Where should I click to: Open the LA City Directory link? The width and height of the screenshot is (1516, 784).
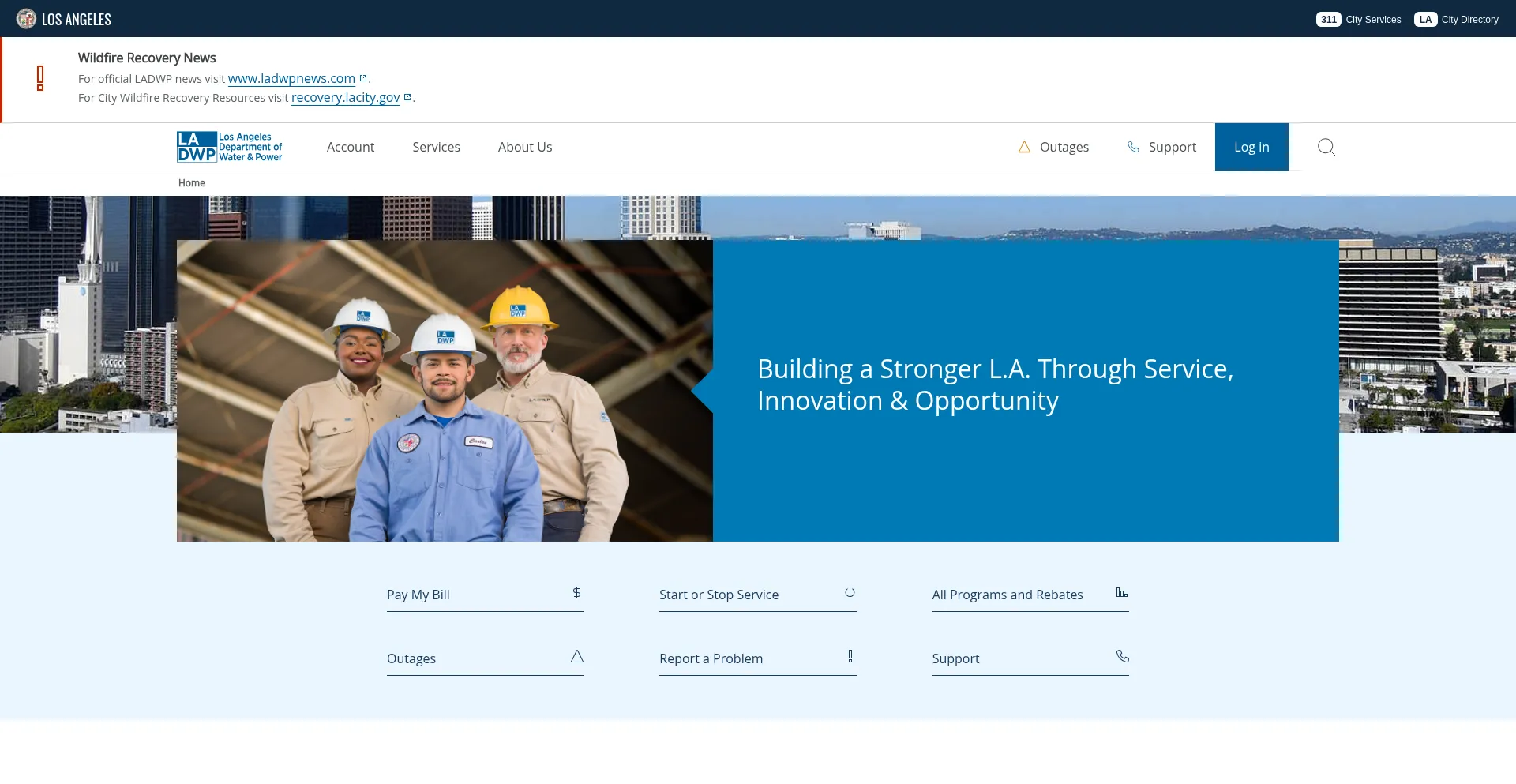click(1457, 20)
